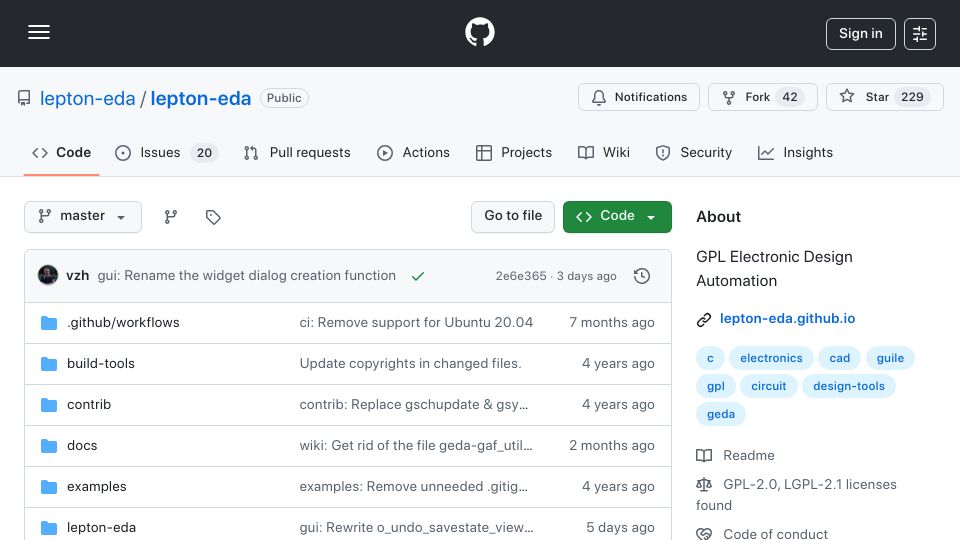Image resolution: width=960 pixels, height=540 pixels.
Task: Open the Insights tab
Action: (795, 152)
